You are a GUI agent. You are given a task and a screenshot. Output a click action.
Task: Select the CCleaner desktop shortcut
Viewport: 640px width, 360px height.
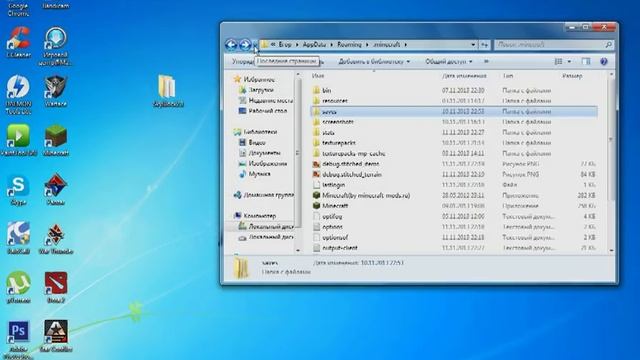(x=18, y=42)
